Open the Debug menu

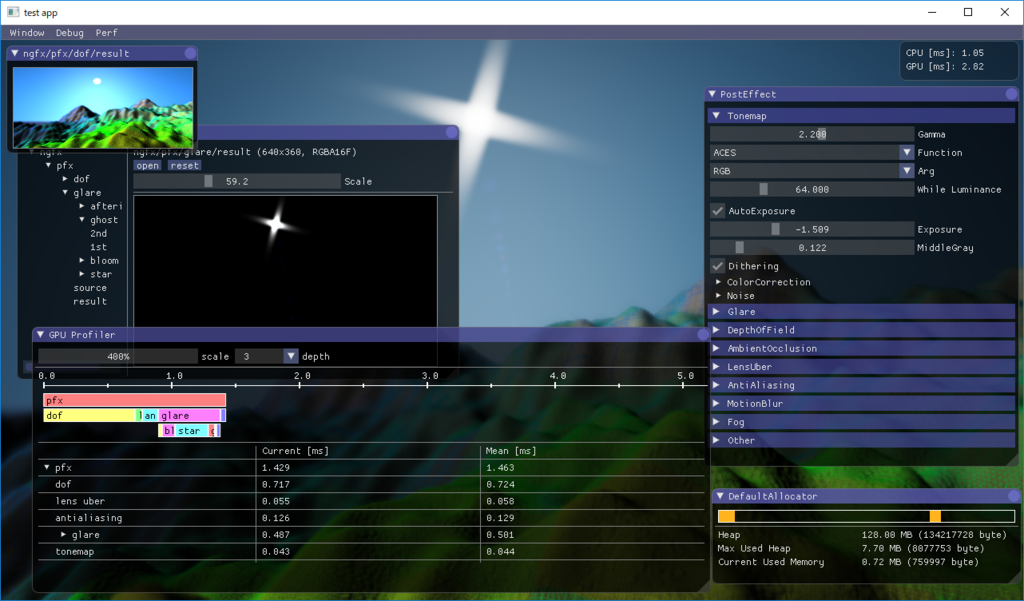[69, 33]
